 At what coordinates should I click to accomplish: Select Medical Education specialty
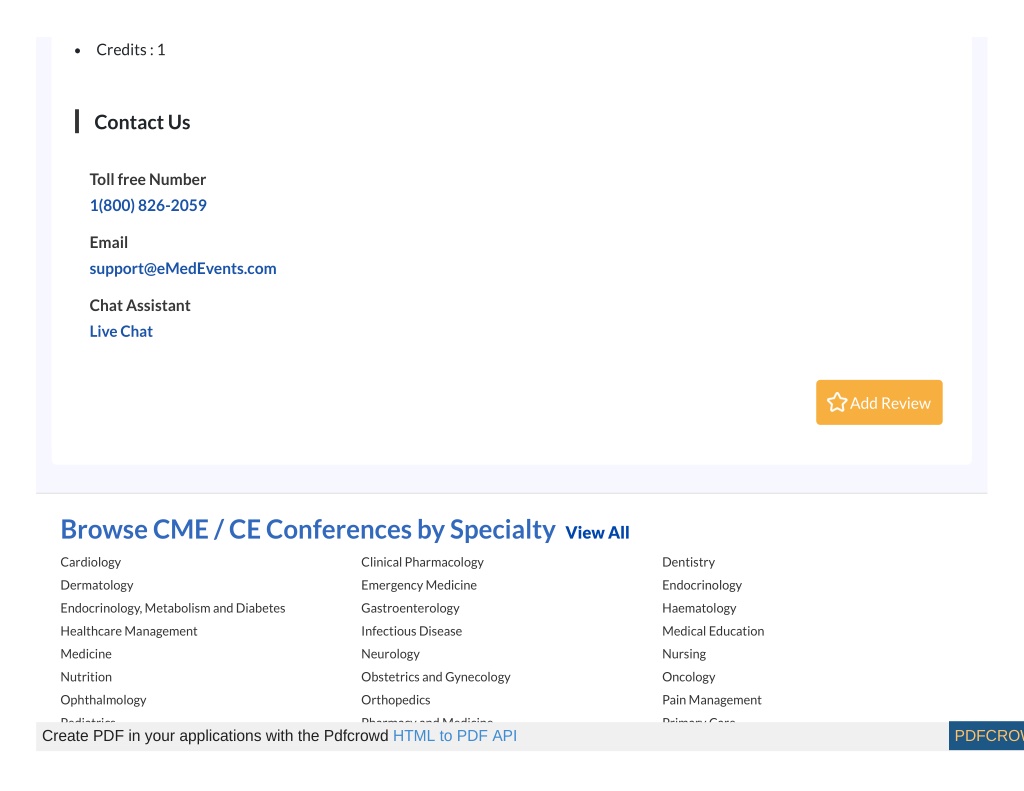point(713,631)
